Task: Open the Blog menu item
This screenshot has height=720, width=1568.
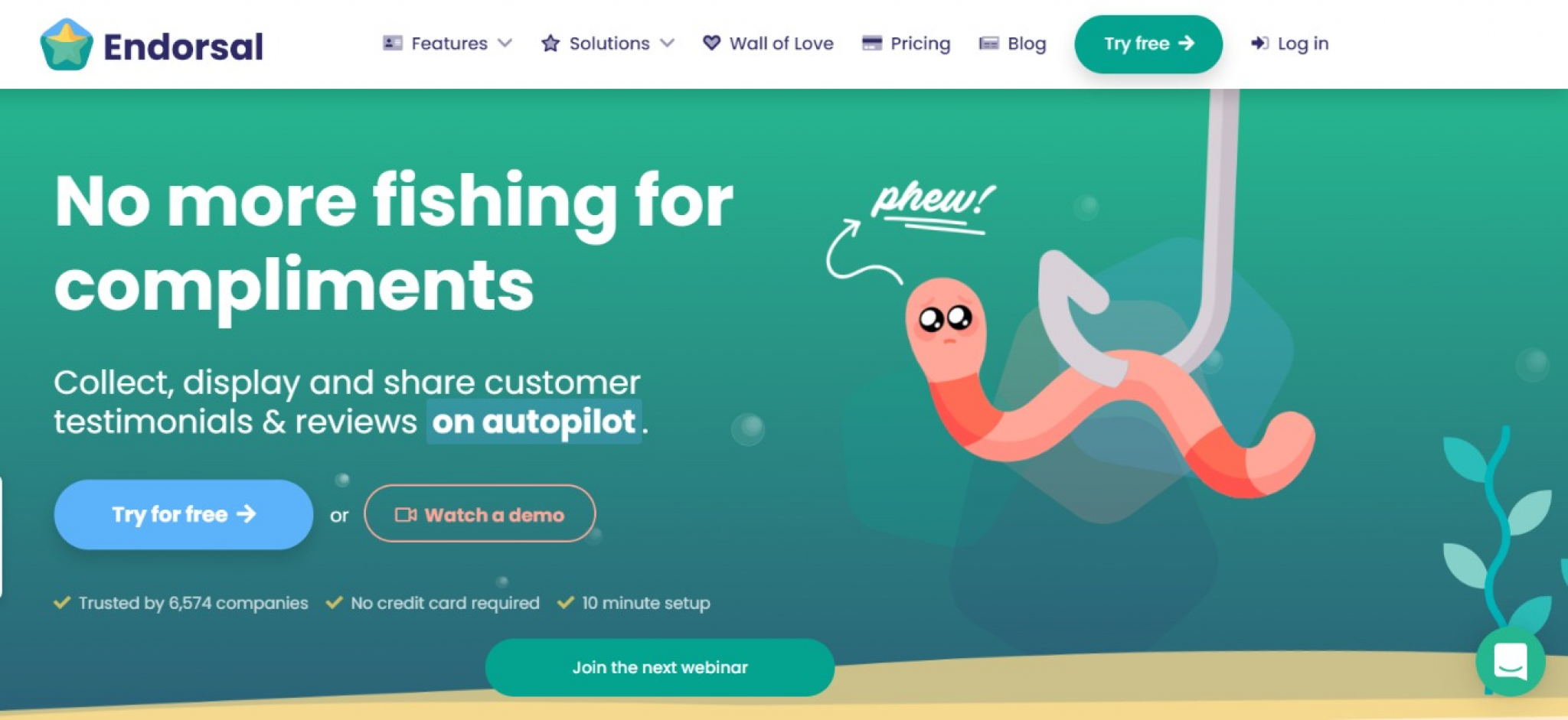Action: click(1013, 44)
